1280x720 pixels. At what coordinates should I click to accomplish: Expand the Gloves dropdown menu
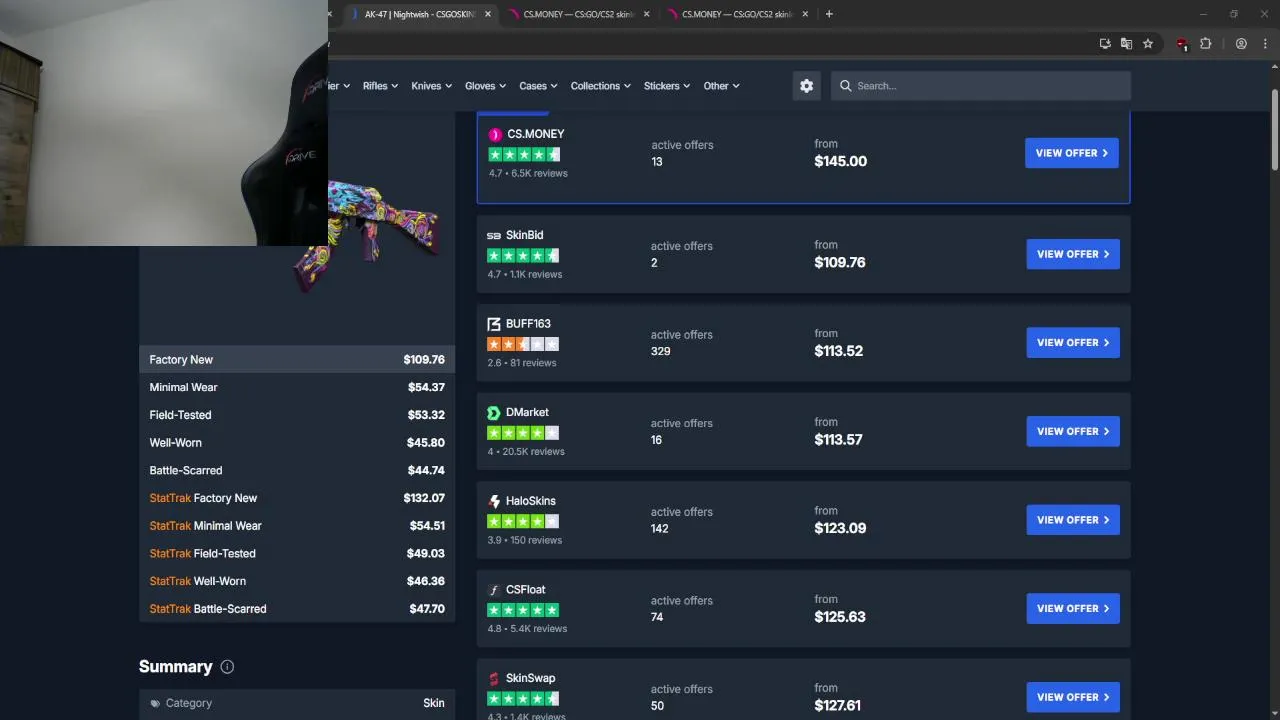(485, 86)
